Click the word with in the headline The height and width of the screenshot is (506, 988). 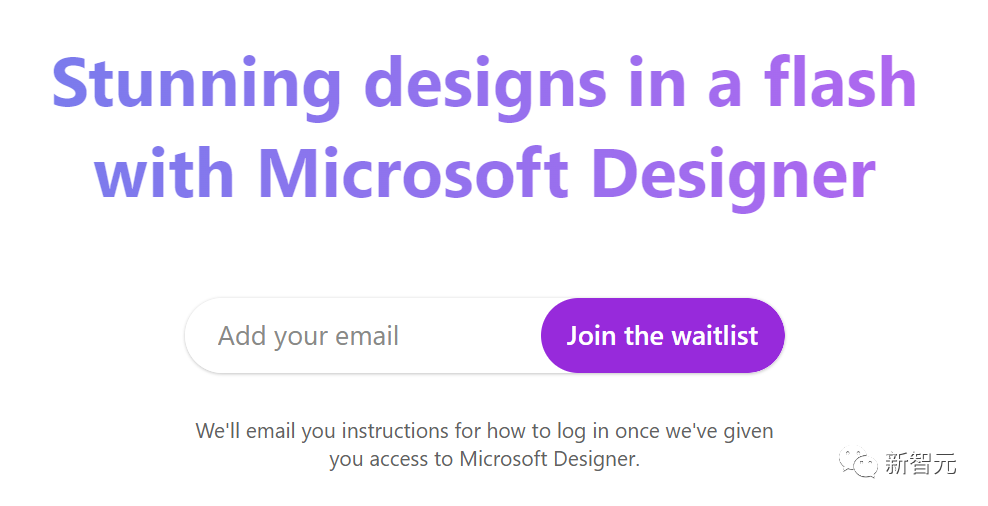coord(164,173)
